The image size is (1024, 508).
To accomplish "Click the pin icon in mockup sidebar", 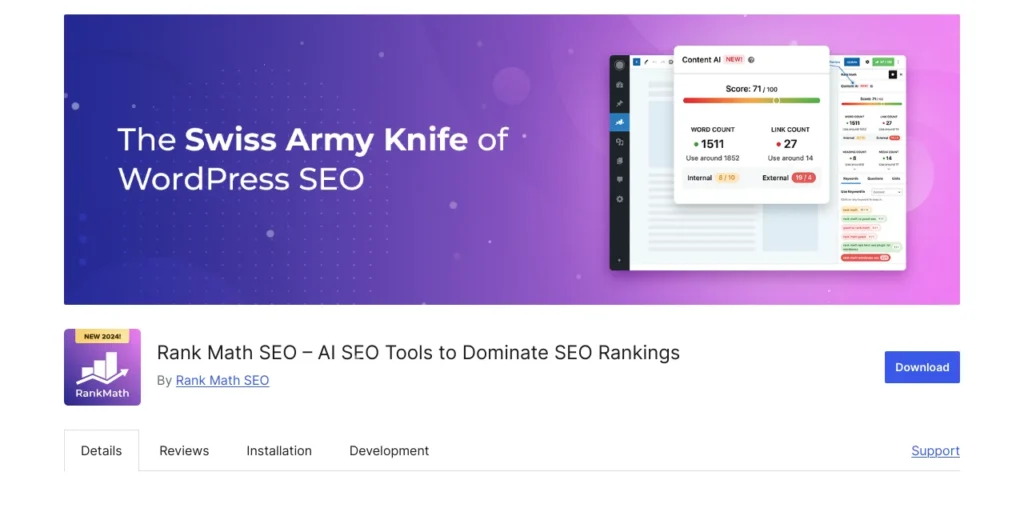I will pyautogui.click(x=620, y=104).
